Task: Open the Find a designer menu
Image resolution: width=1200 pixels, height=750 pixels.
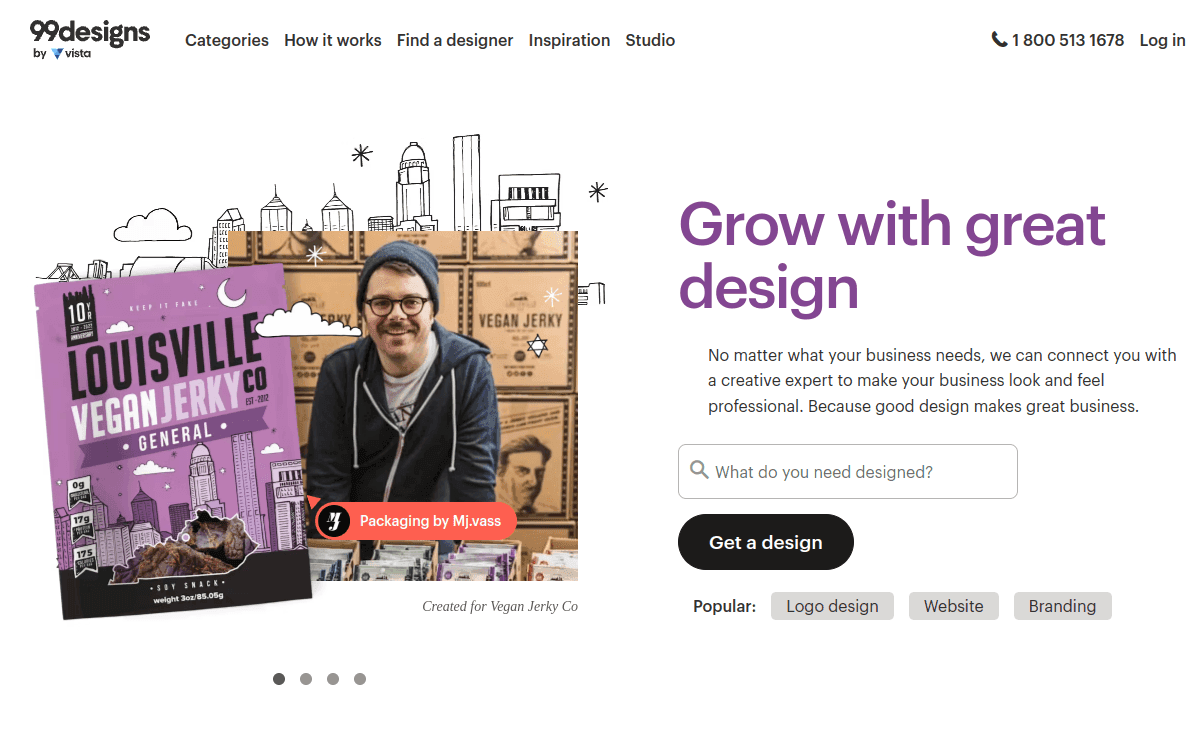Action: (455, 40)
